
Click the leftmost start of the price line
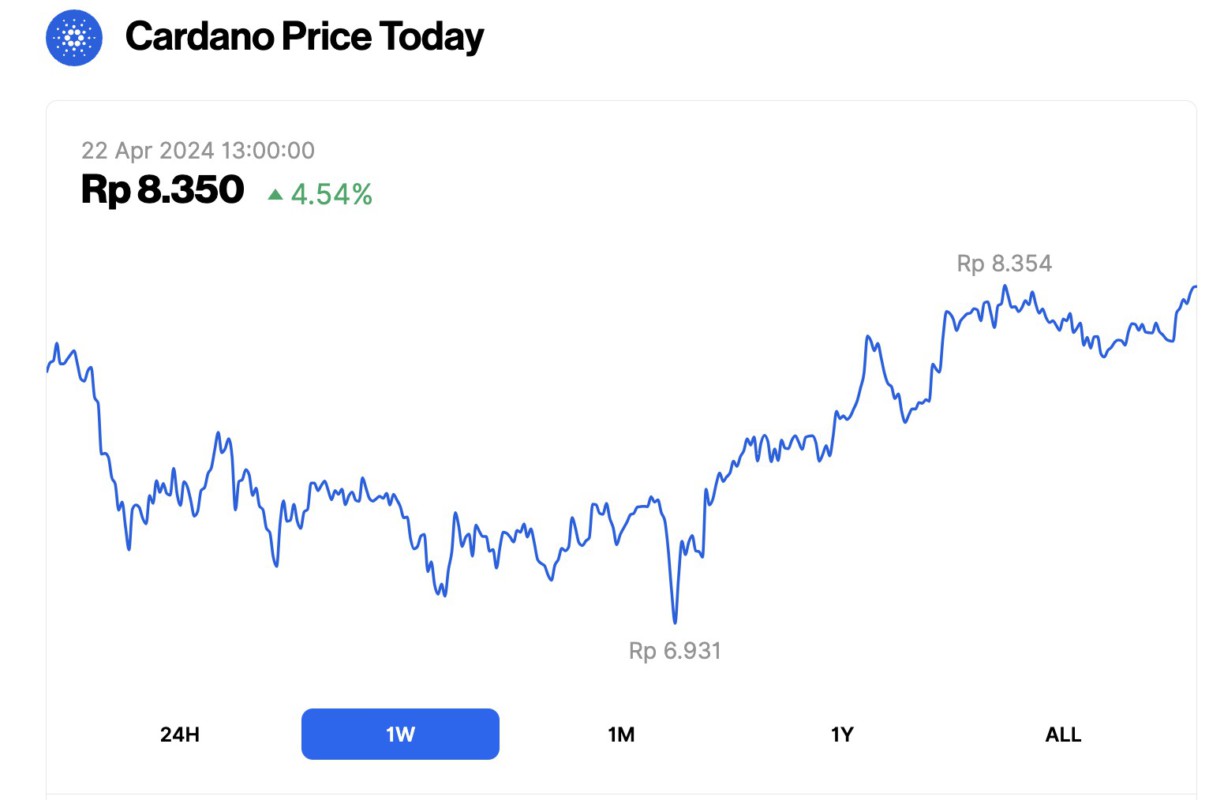coord(48,370)
